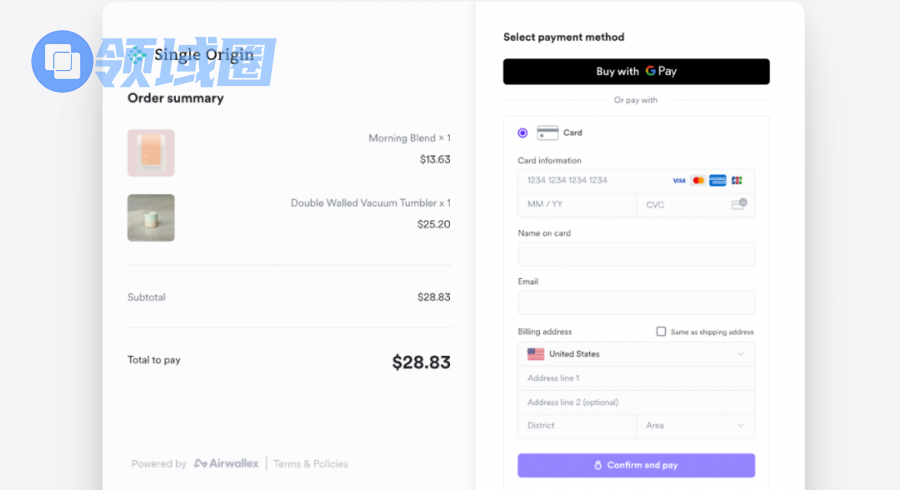
Task: Click the Airwallex logo link
Action: [227, 464]
